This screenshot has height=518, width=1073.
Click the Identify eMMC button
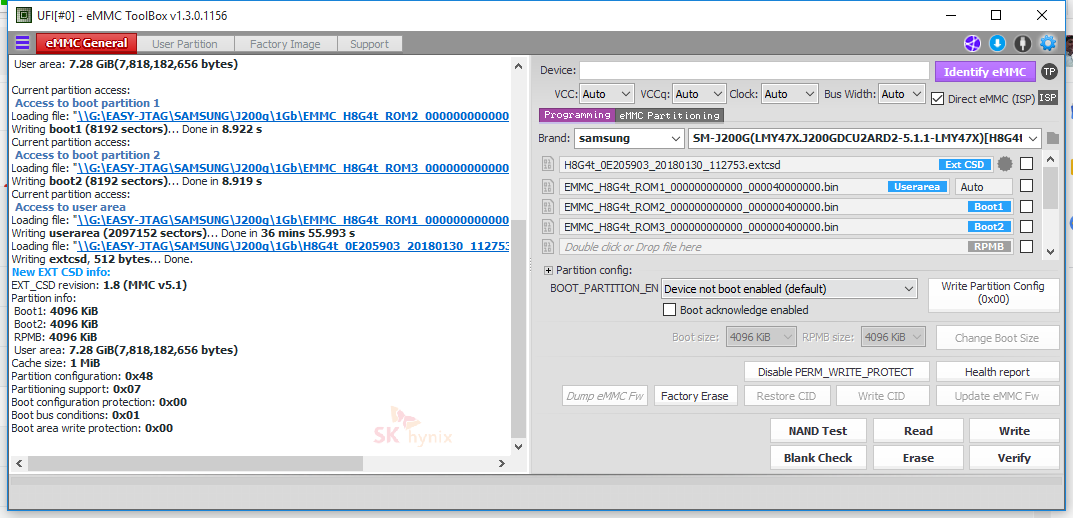pyautogui.click(x=985, y=72)
